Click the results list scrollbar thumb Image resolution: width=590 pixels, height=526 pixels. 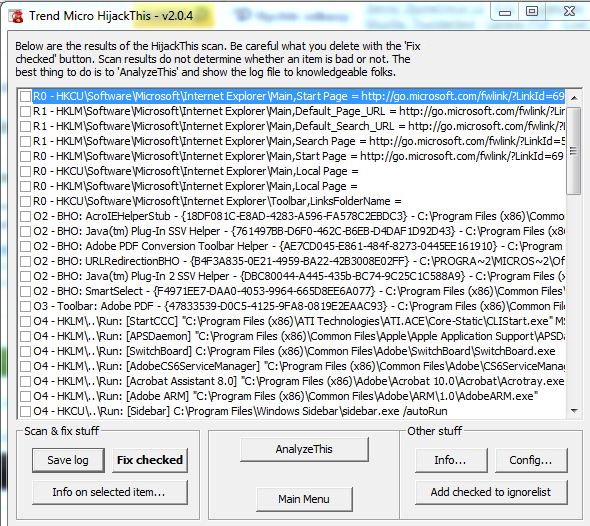click(574, 151)
